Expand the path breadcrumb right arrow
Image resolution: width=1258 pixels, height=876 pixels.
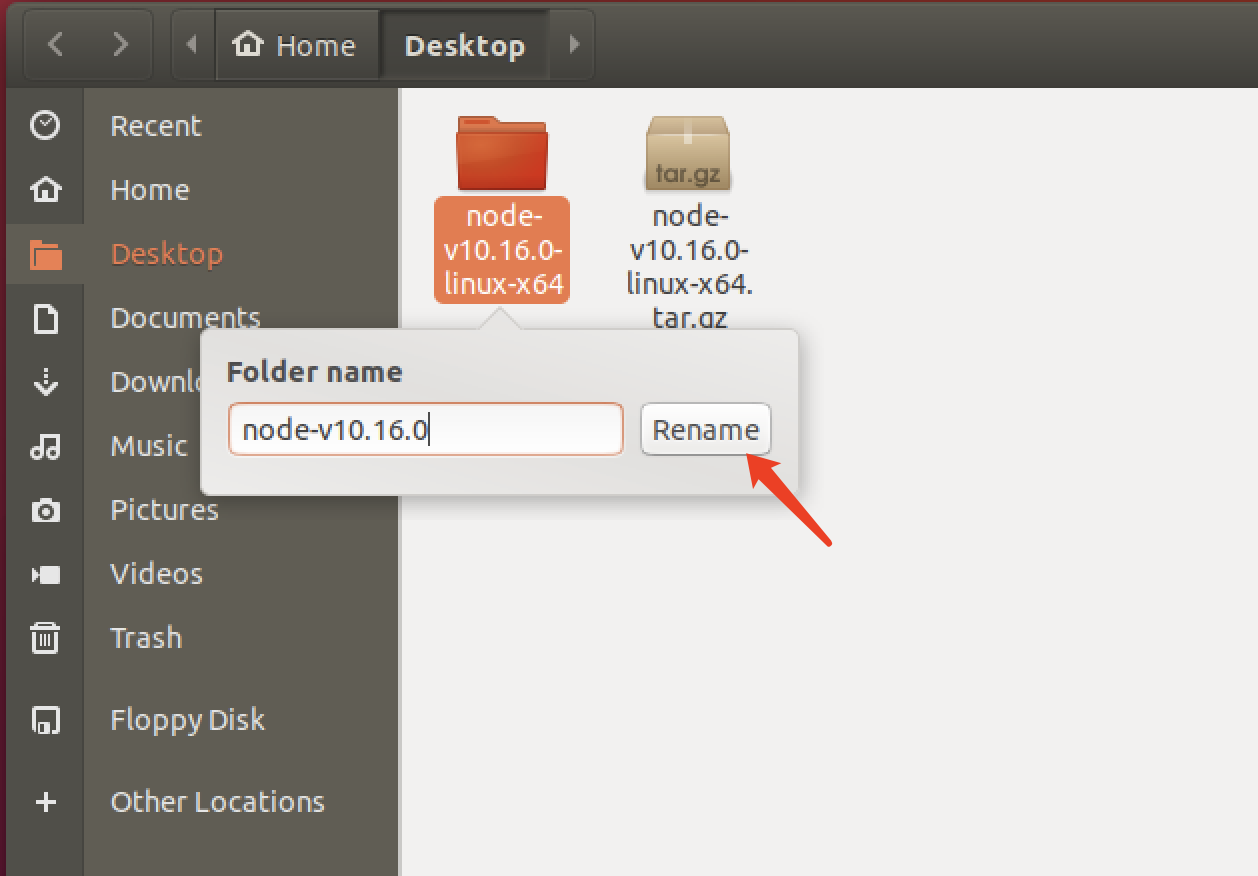(x=573, y=44)
